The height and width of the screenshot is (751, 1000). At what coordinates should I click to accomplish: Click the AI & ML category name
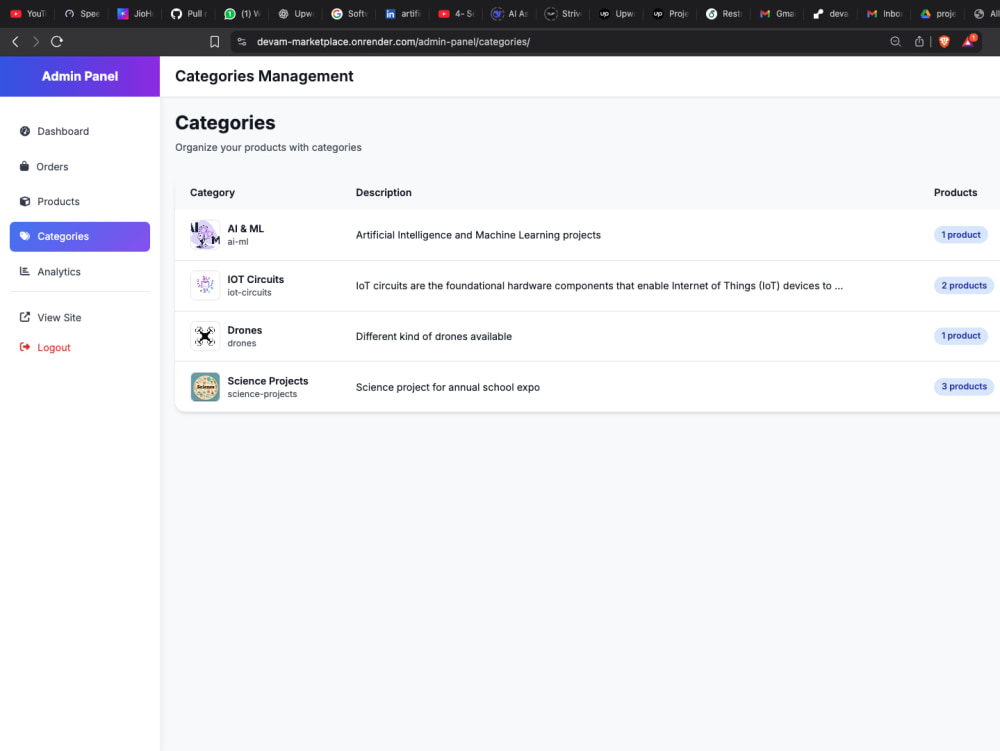[246, 229]
